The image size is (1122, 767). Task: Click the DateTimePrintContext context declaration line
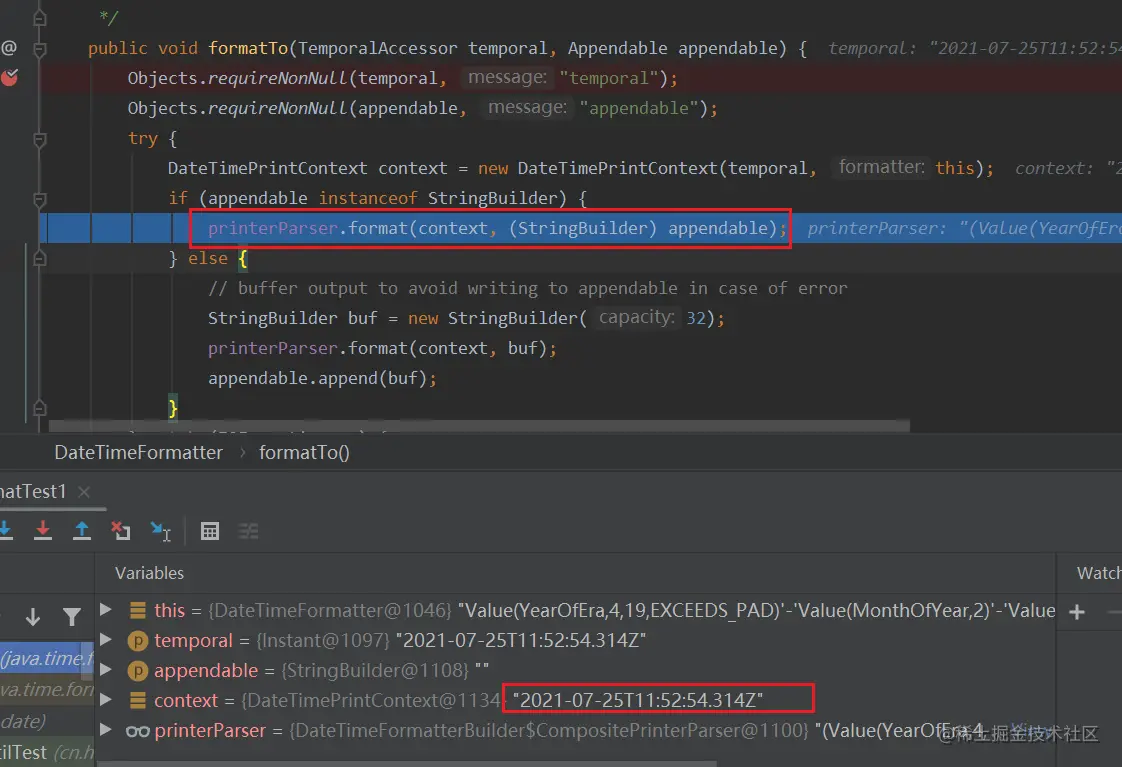580,168
